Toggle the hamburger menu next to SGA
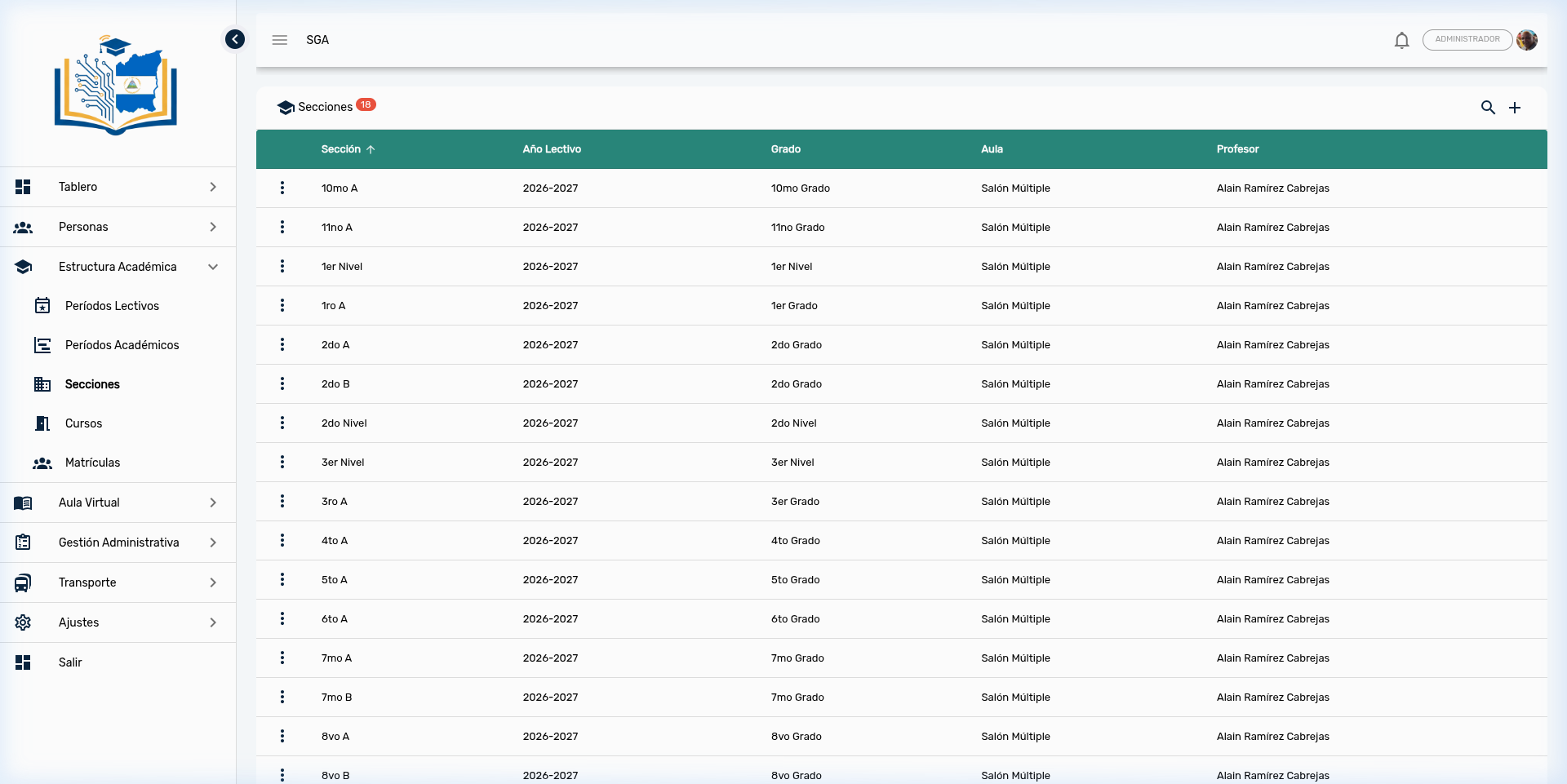The width and height of the screenshot is (1567, 784). coord(280,40)
